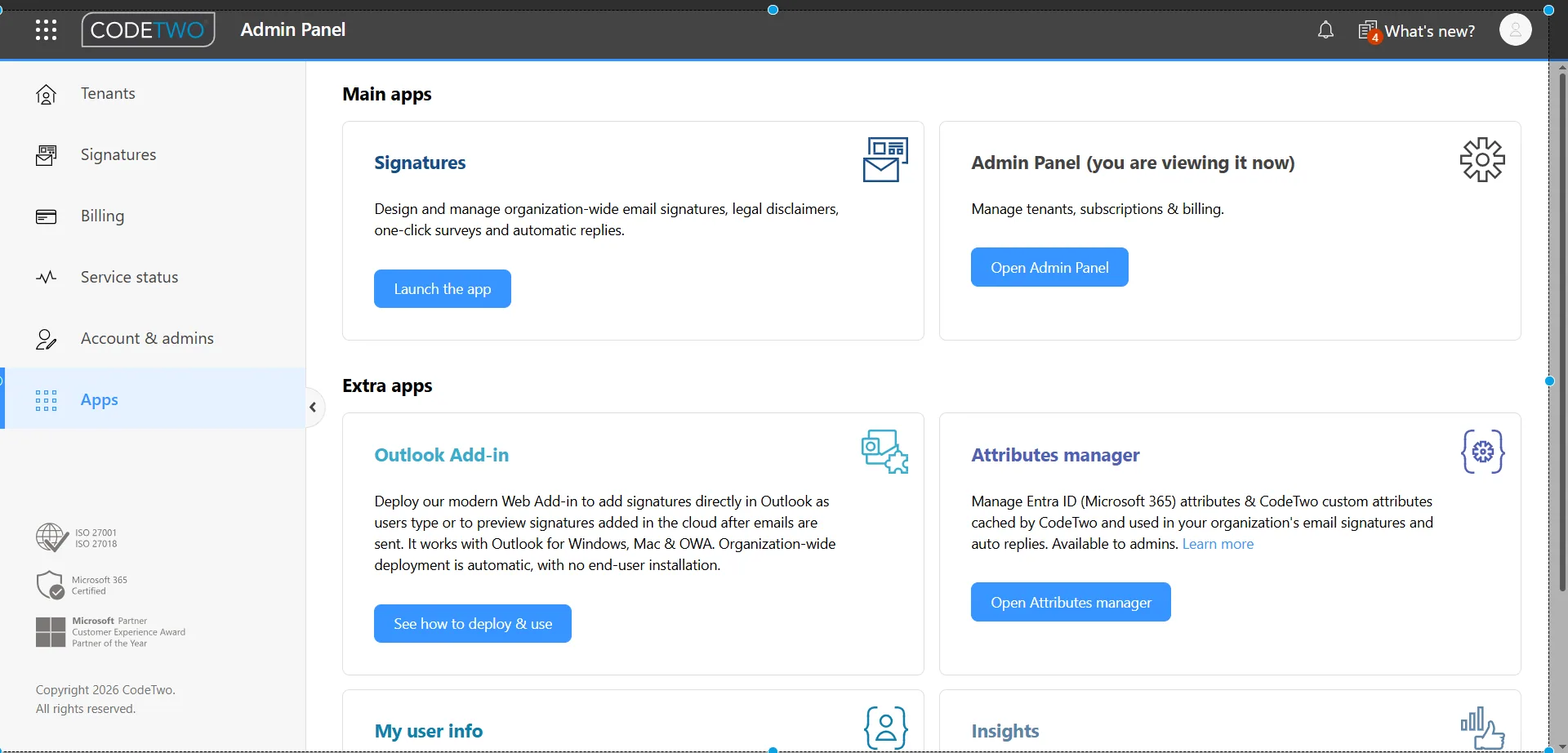Open the user profile avatar
The height and width of the screenshot is (753, 1568).
pyautogui.click(x=1515, y=29)
